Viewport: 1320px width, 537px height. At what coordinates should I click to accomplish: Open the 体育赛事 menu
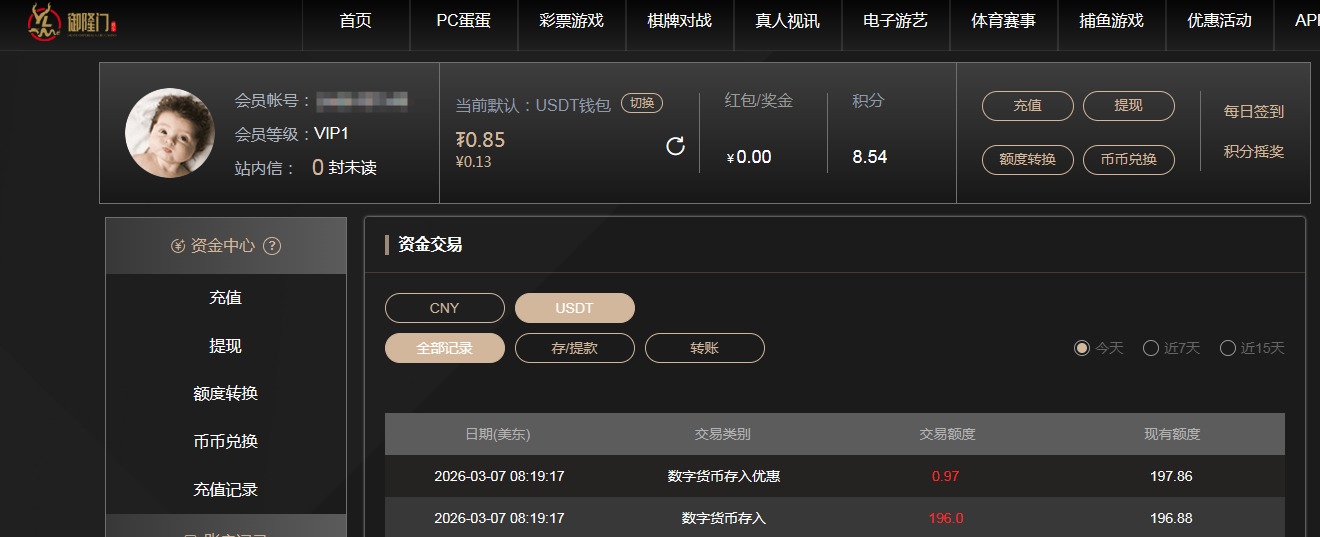(x=1003, y=21)
